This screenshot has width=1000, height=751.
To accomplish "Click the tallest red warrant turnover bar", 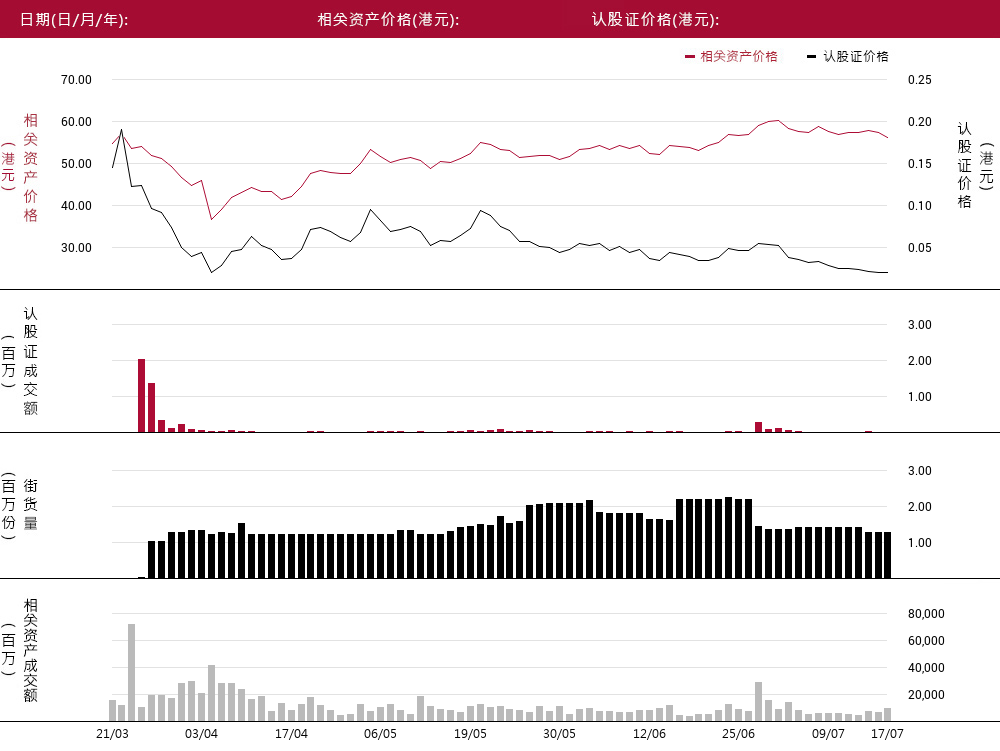I will 142,396.
